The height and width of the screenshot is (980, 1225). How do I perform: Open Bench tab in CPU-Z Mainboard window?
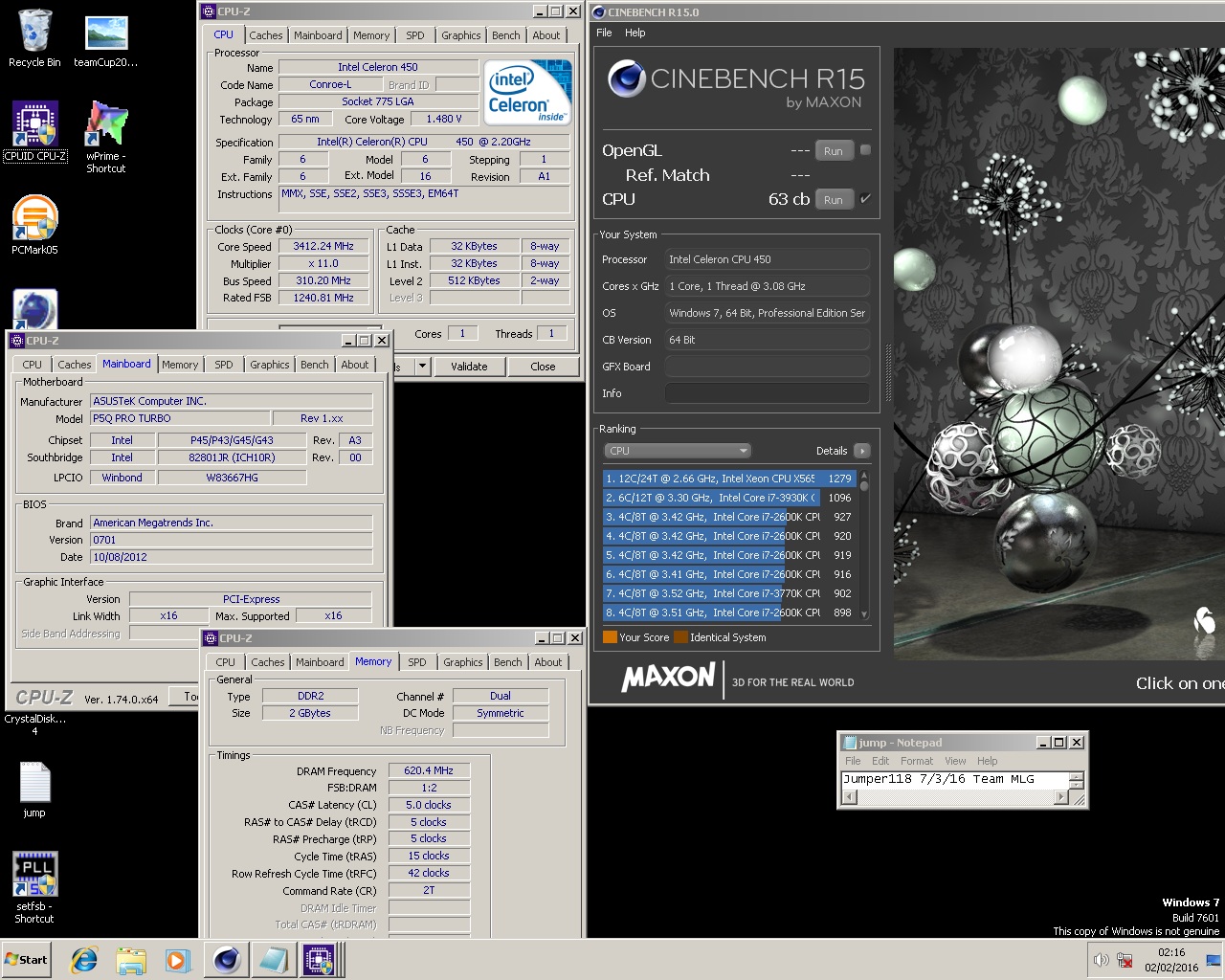click(x=315, y=365)
